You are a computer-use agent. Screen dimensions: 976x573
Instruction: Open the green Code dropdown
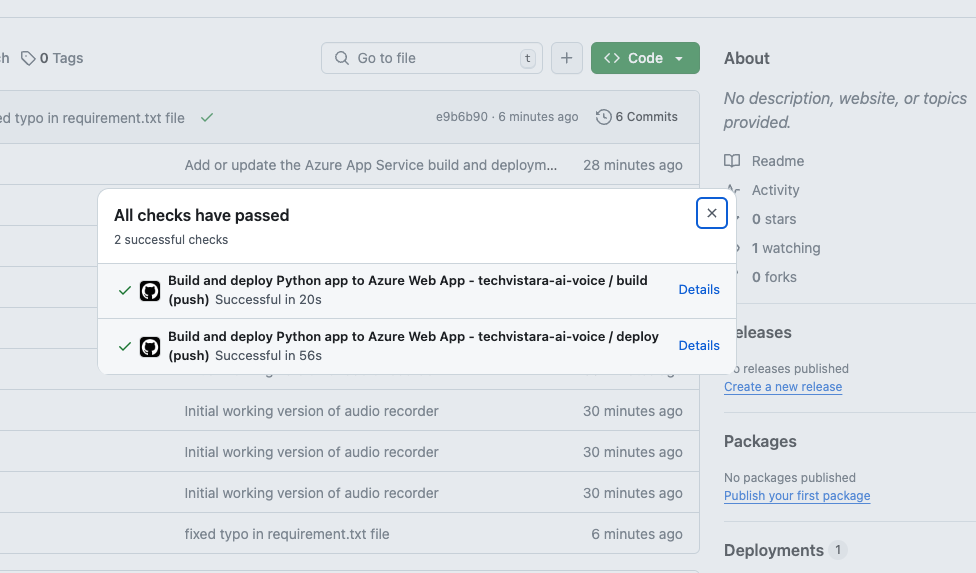tap(645, 58)
